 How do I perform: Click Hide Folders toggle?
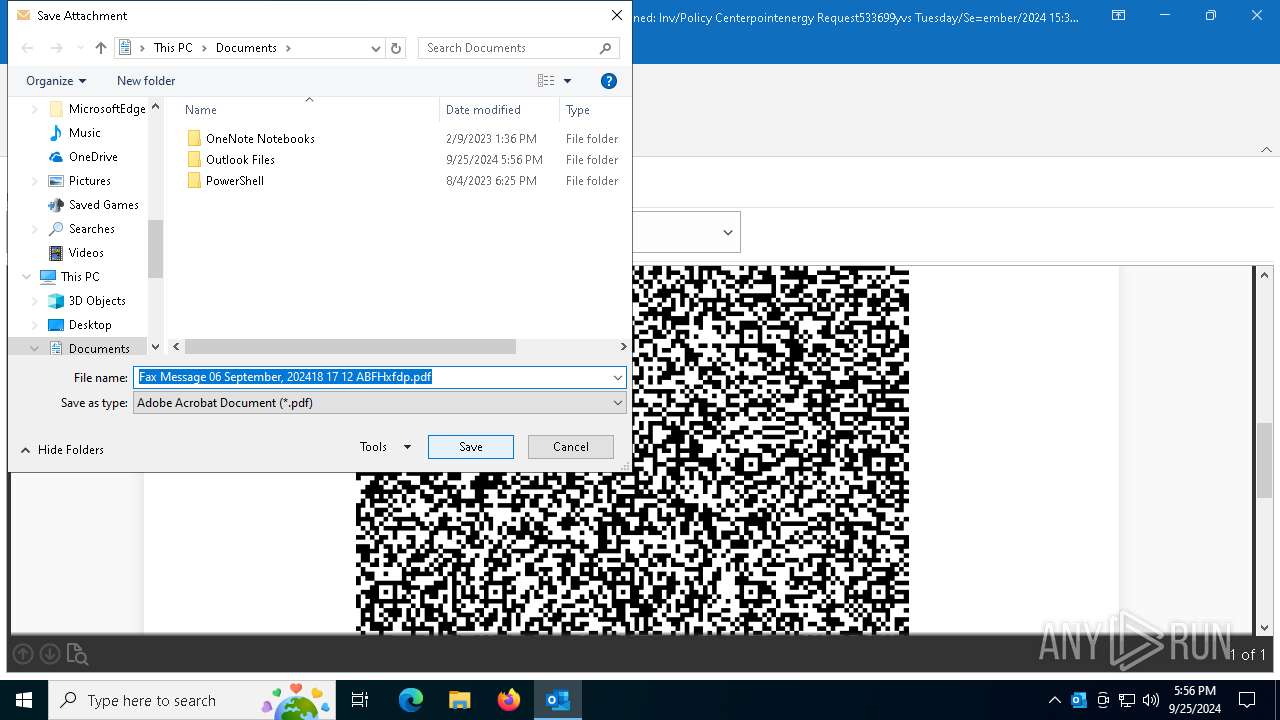pos(62,450)
